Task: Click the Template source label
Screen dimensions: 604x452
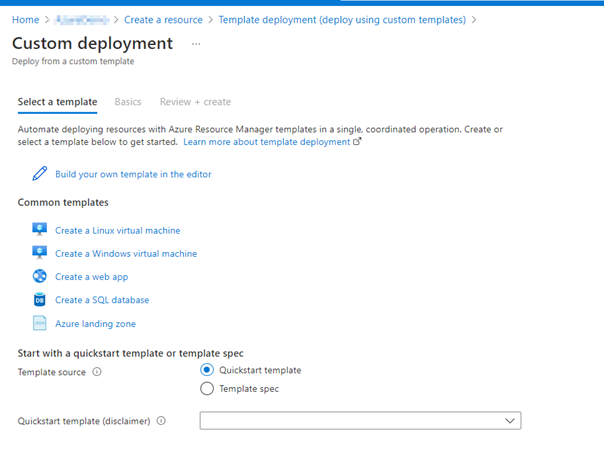Action: [x=52, y=372]
